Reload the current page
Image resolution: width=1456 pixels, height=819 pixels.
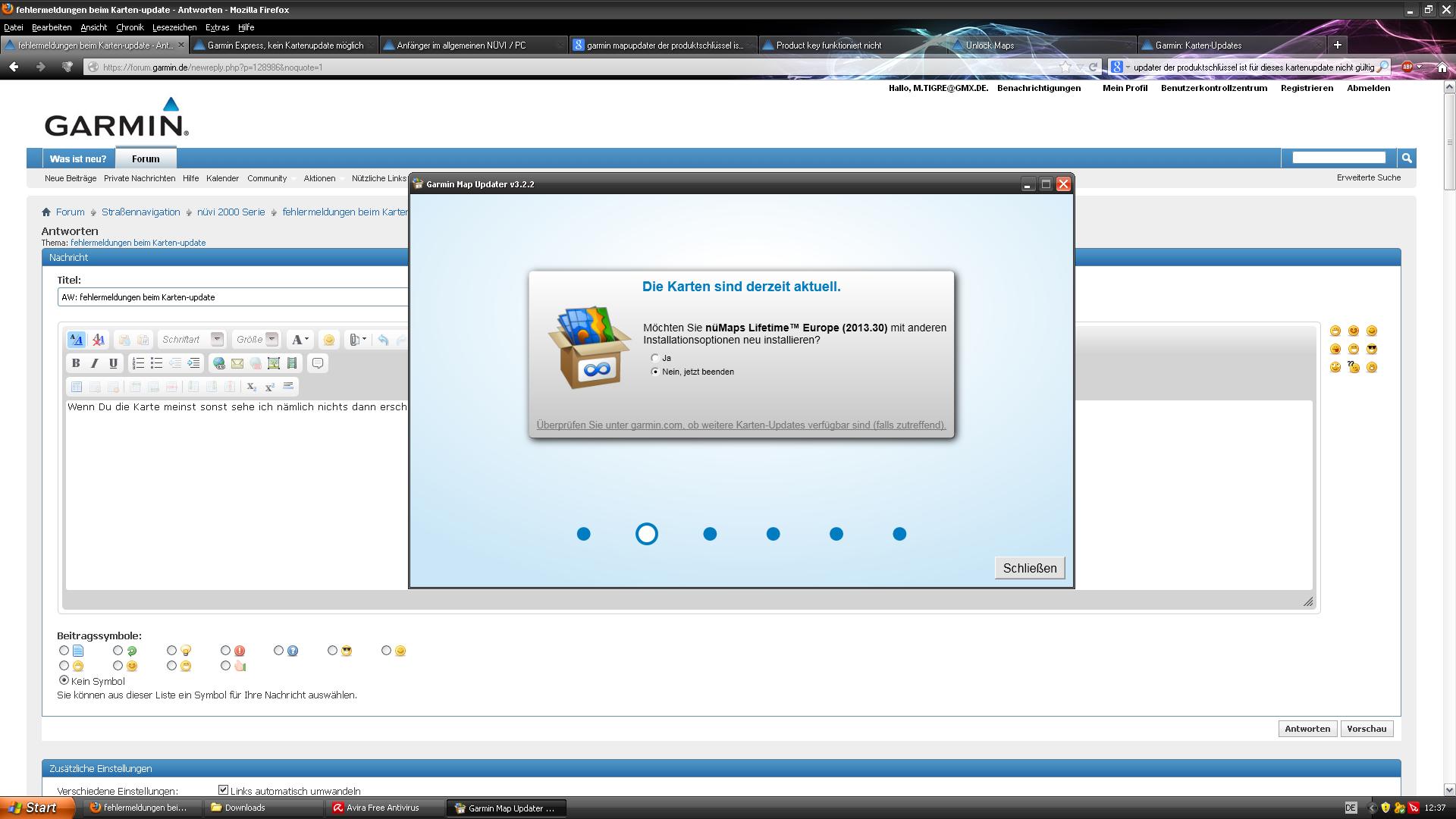[1093, 67]
